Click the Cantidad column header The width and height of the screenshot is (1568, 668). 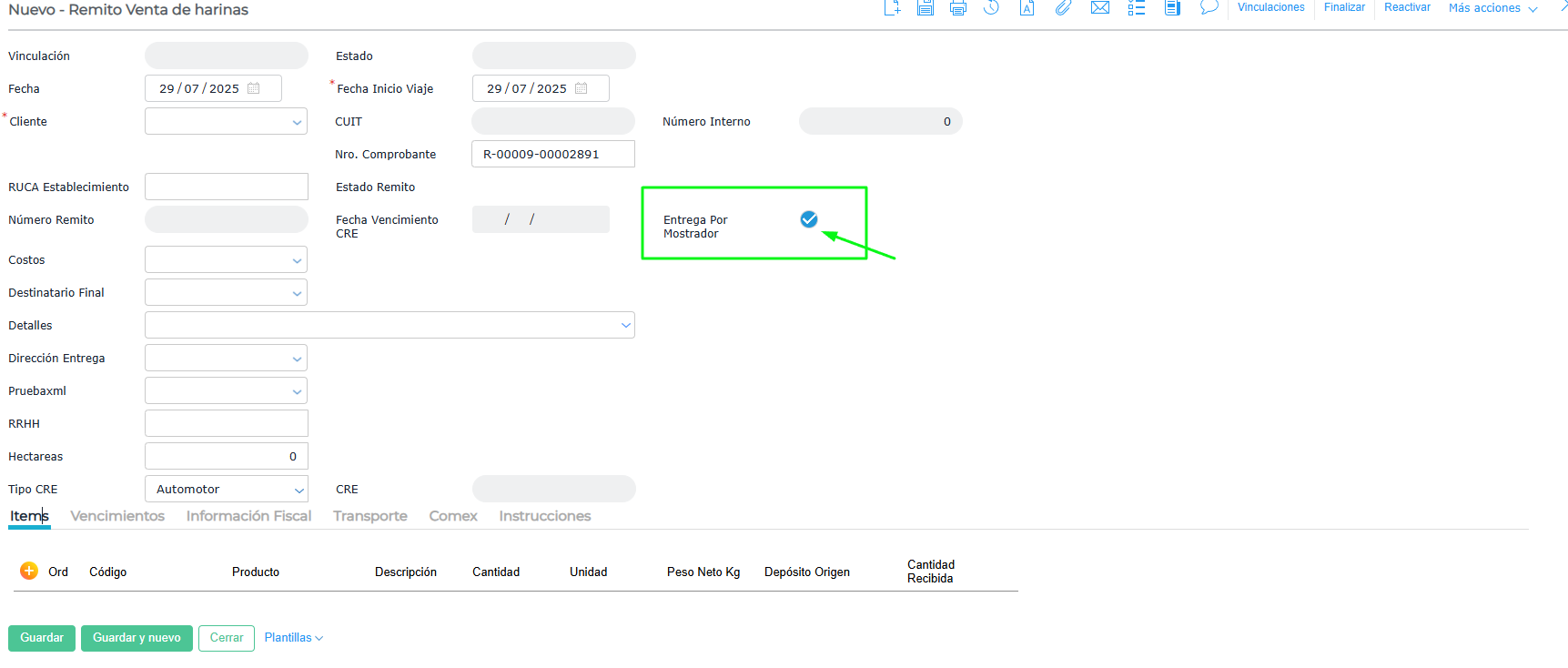point(496,572)
